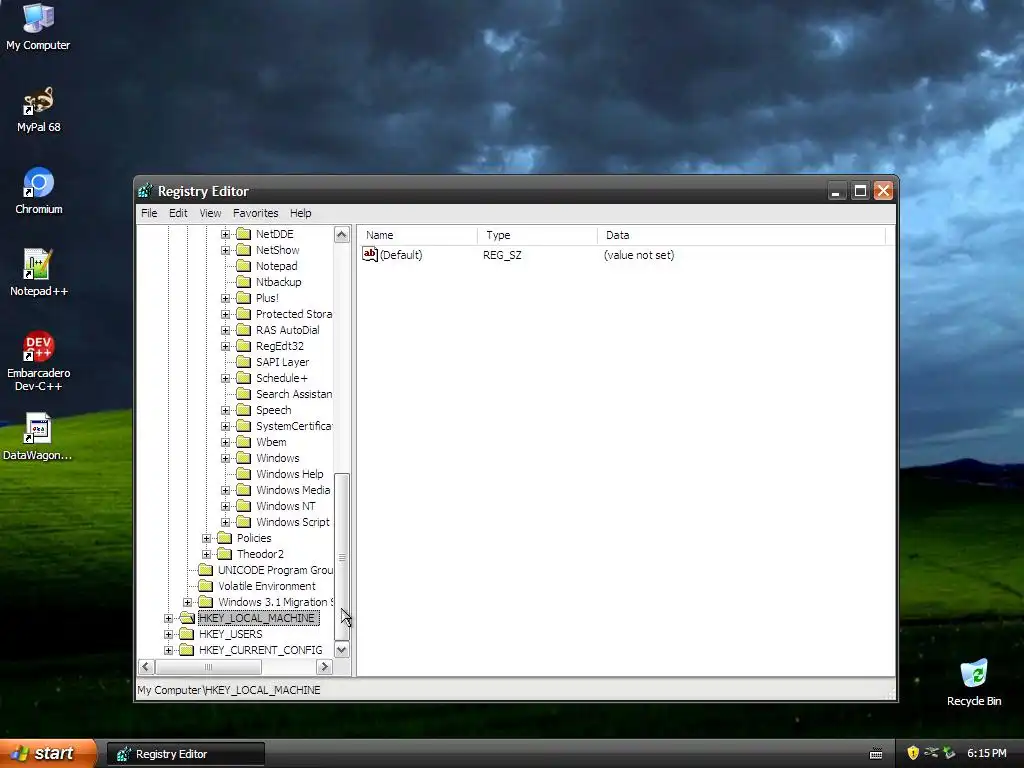The width and height of the screenshot is (1024, 768).
Task: Expand the Schedule+ key
Action: pyautogui.click(x=225, y=378)
